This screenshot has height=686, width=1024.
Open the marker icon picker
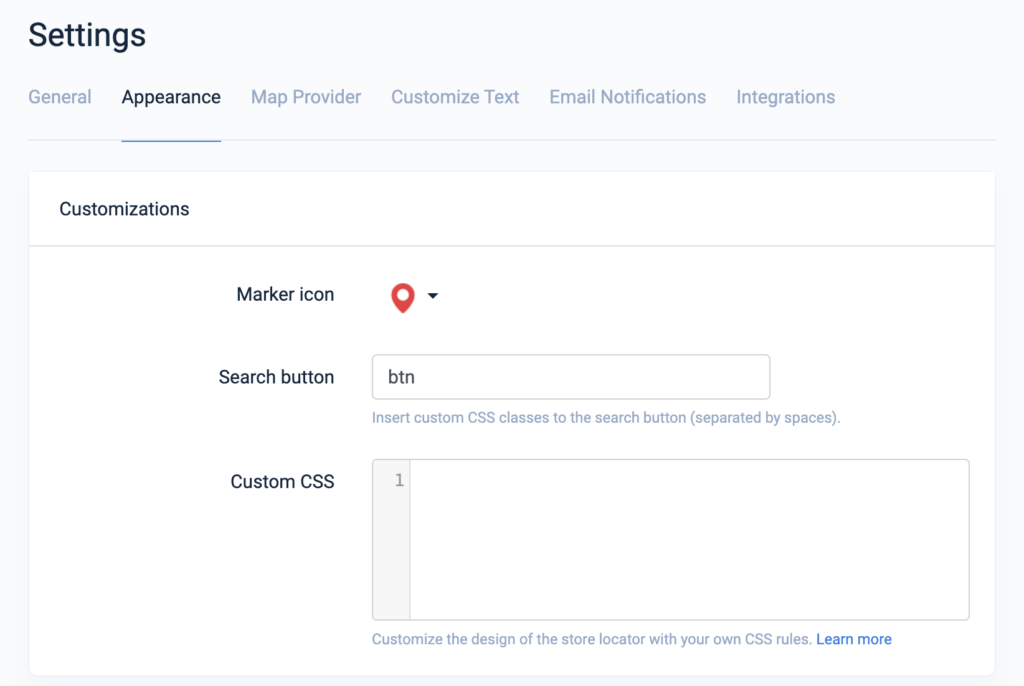pos(413,295)
